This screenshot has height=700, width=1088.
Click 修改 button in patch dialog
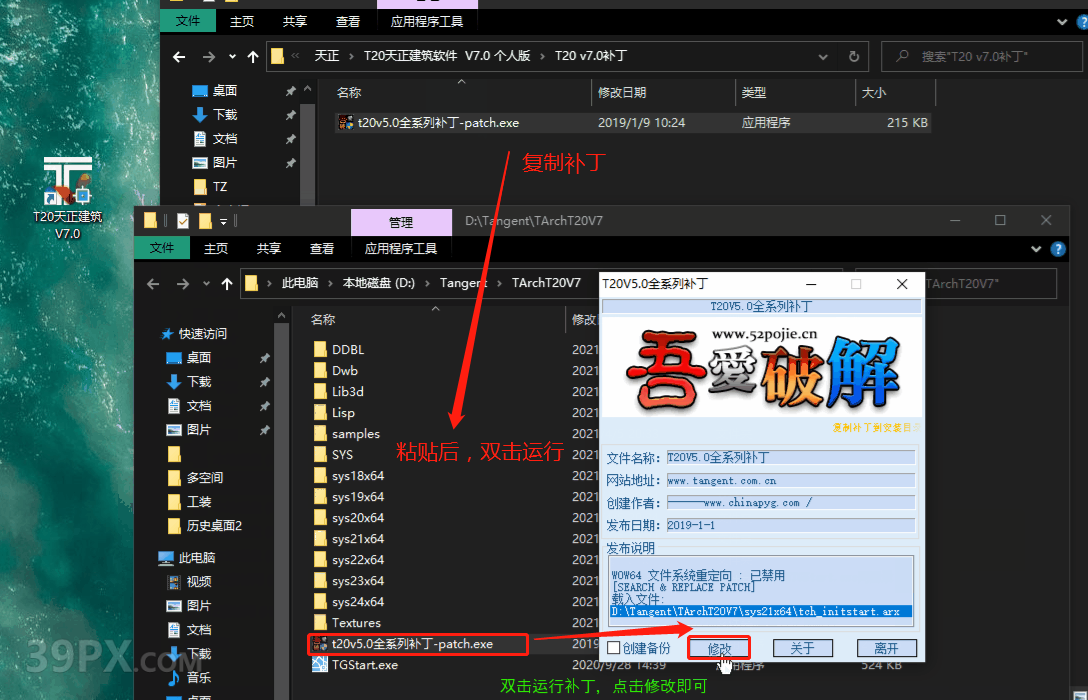719,649
